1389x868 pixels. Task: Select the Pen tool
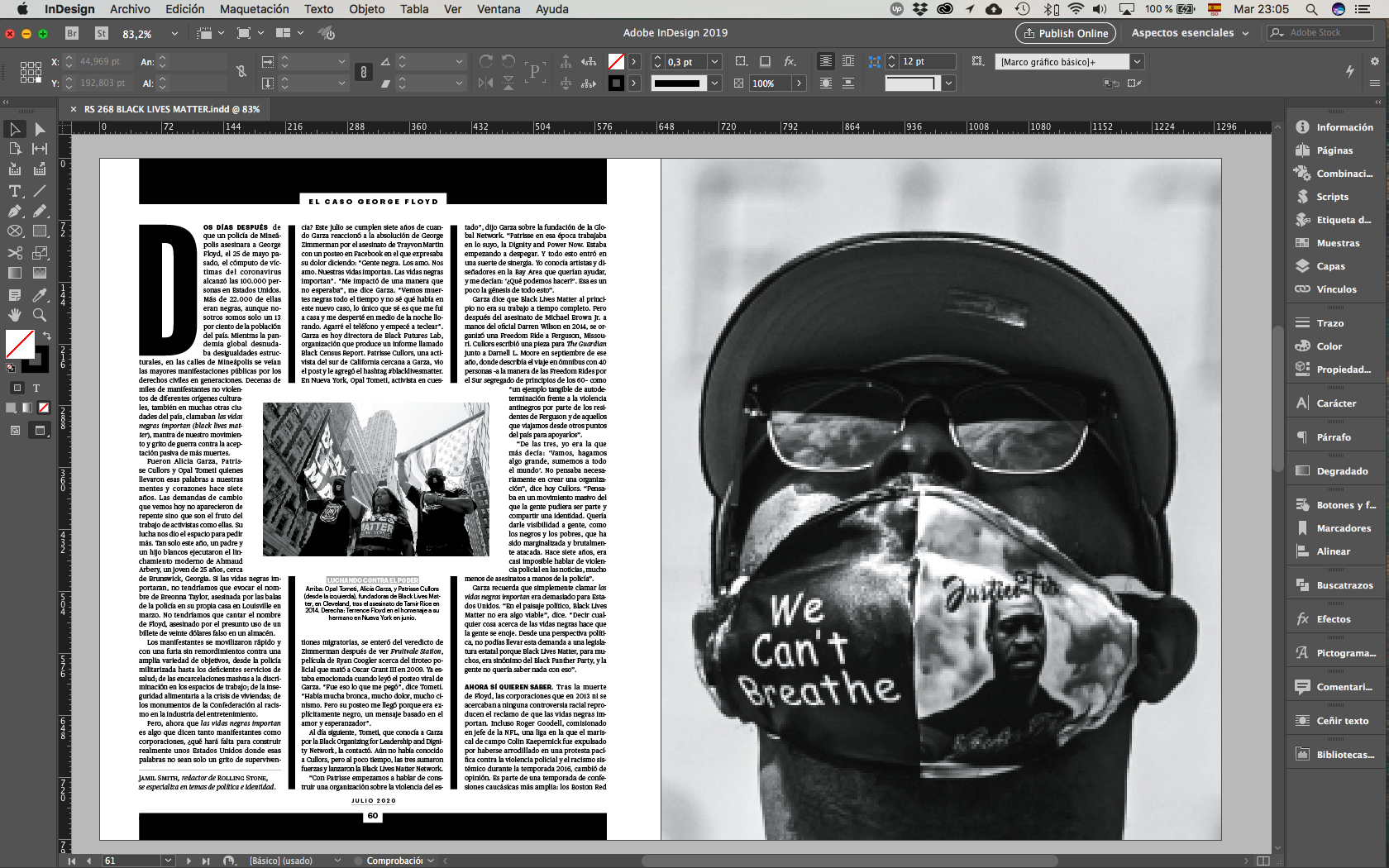click(15, 212)
